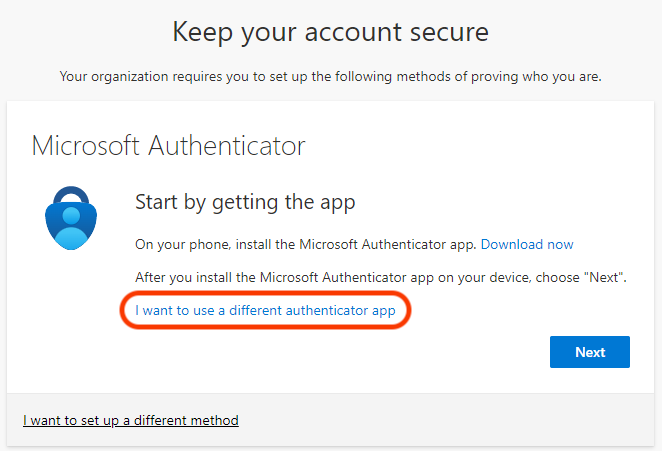Click the Next button
The height and width of the screenshot is (451, 662).
point(589,352)
